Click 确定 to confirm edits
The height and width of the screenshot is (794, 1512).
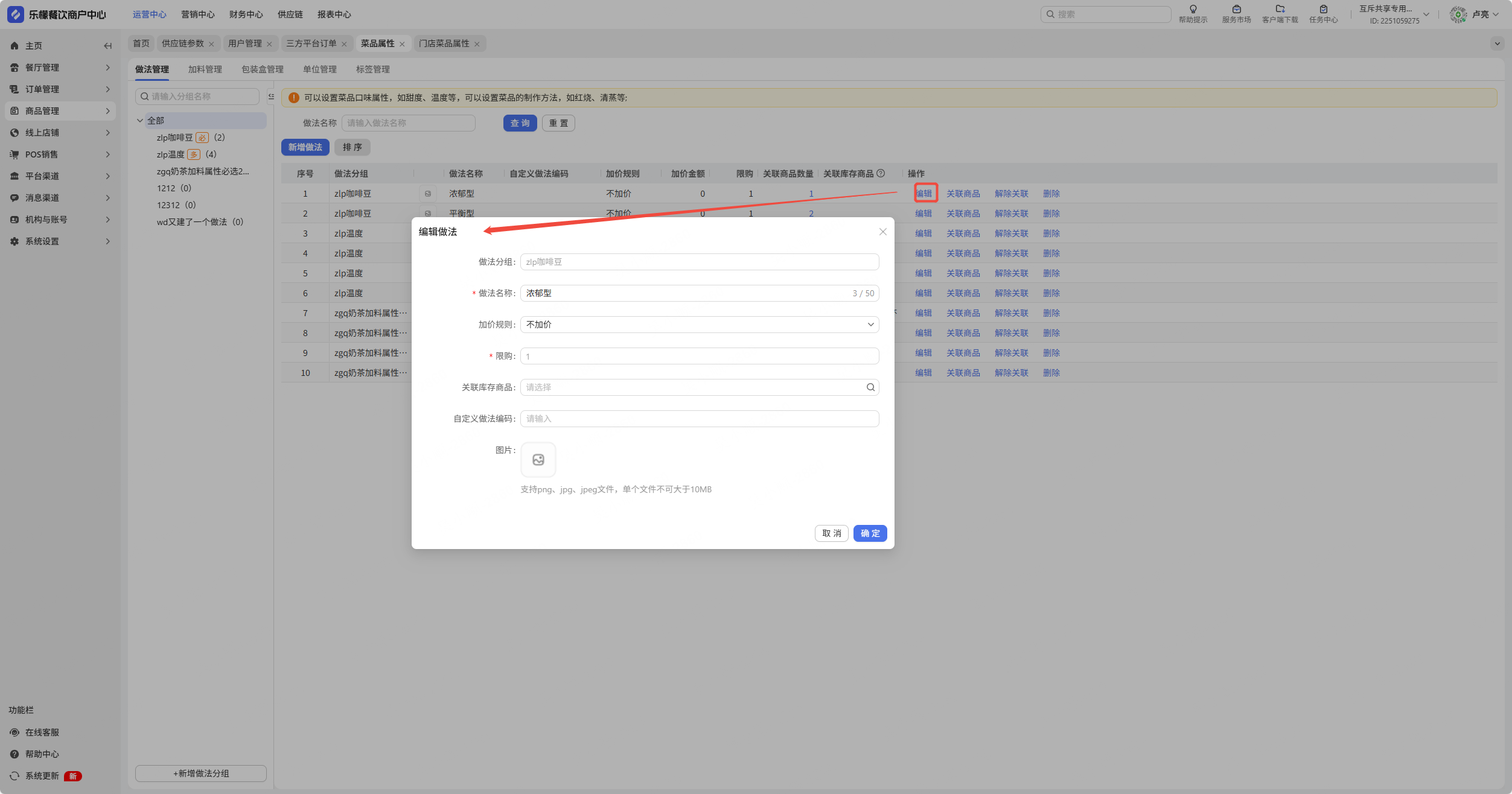870,533
